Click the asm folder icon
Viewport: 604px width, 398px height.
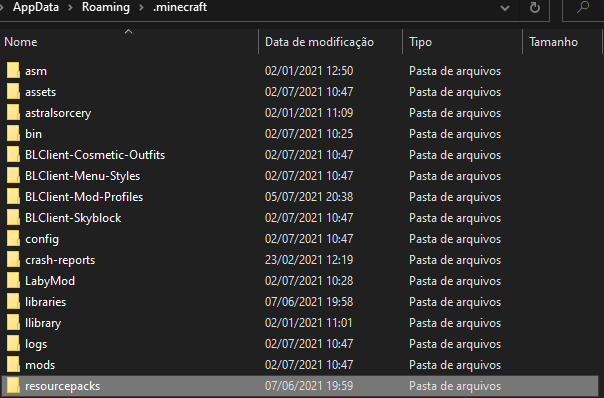pyautogui.click(x=13, y=71)
